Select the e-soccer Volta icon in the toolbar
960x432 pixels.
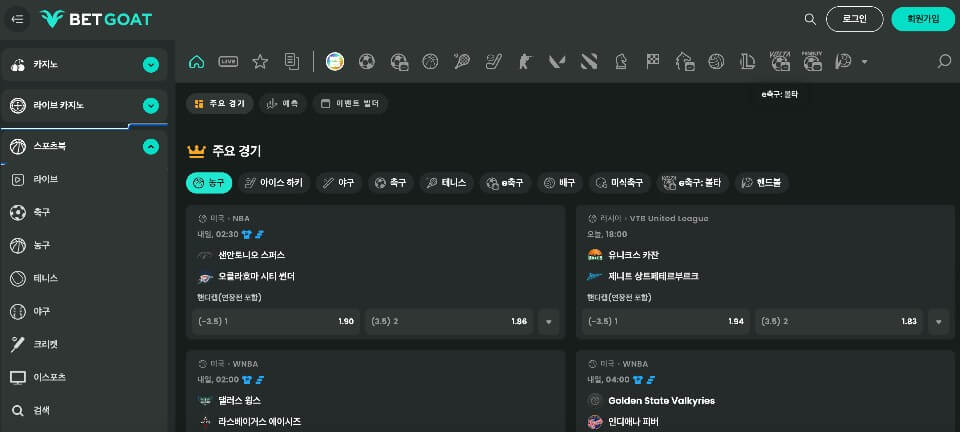[780, 61]
